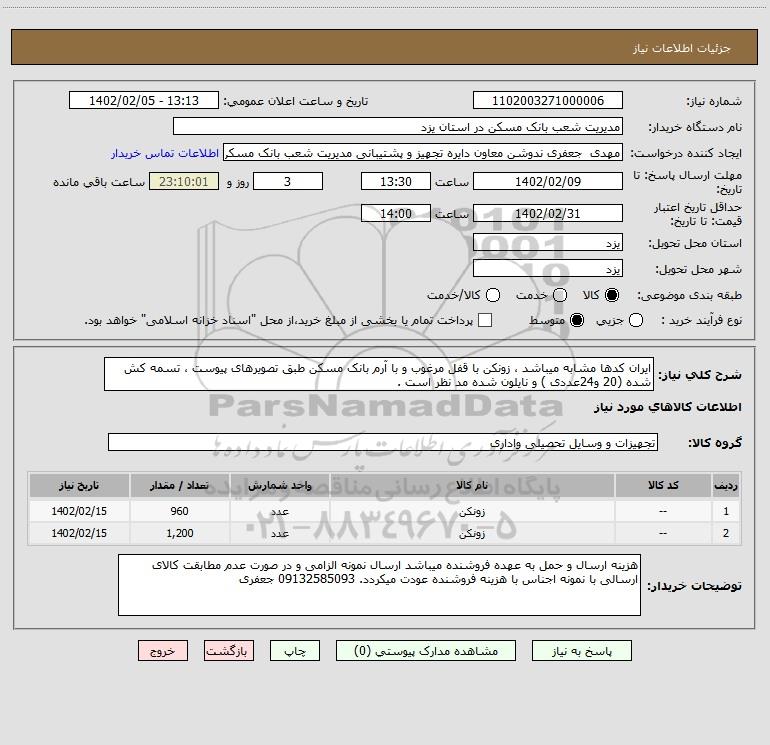
Task: Choose the متوسط purchase type radio
Action: click(x=577, y=321)
